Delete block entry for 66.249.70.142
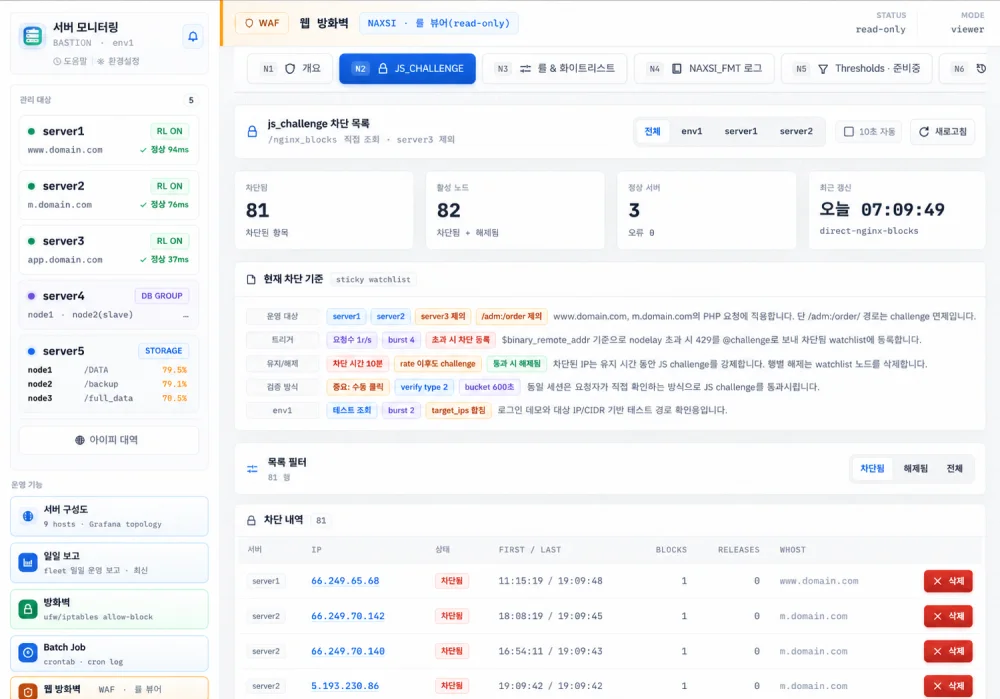This screenshot has width=1000, height=699. point(948,616)
